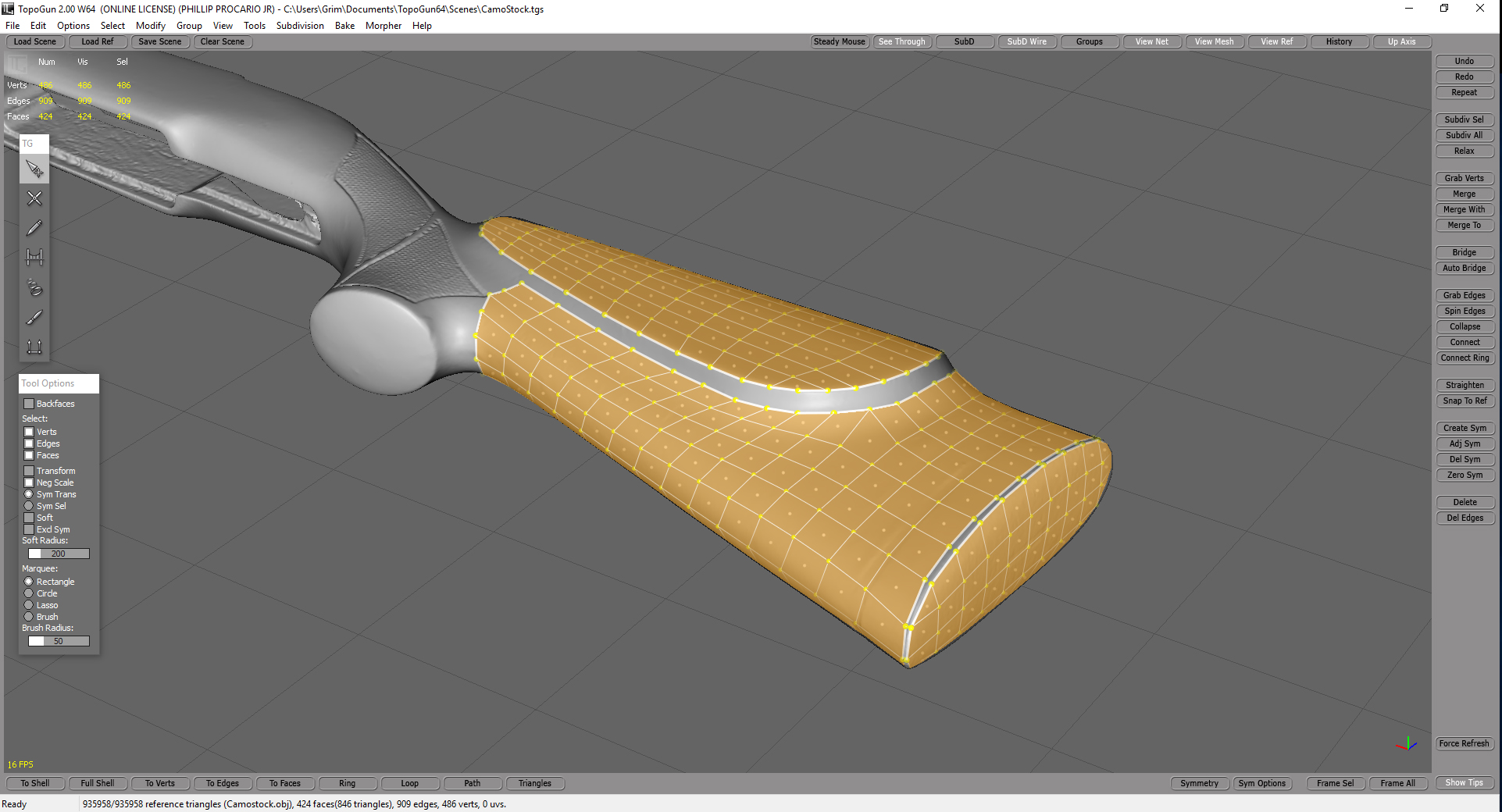Click the XYZ axis gizmo
This screenshot has width=1502, height=812.
click(x=1407, y=744)
